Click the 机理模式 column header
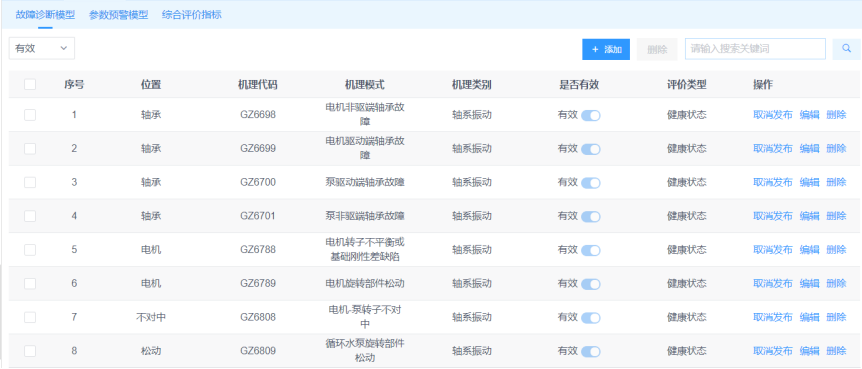862x369 pixels. 364,85
